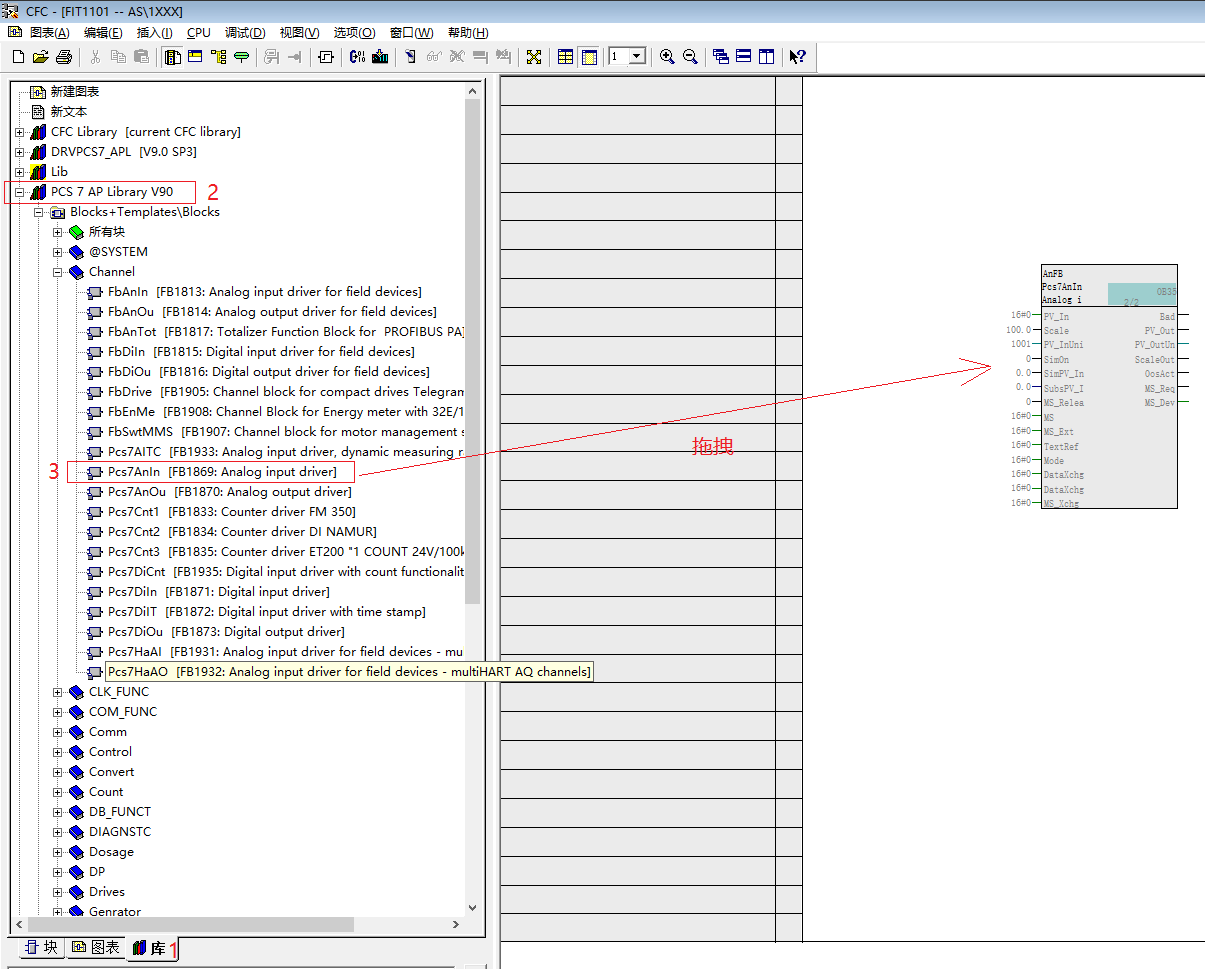Image resolution: width=1205 pixels, height=969 pixels.
Task: Click the Cascade windows toolbar icon
Action: point(721,57)
